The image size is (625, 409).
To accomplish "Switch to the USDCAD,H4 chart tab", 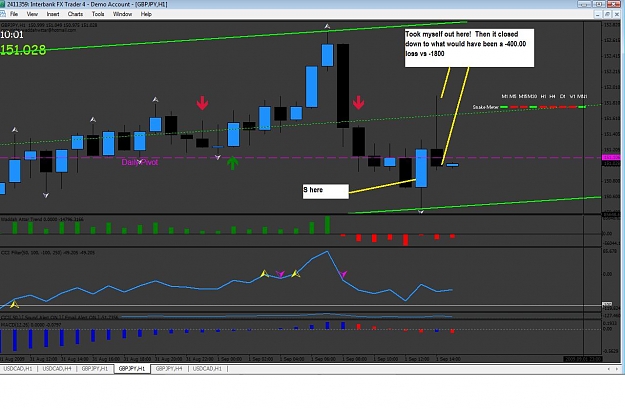I will pyautogui.click(x=57, y=369).
